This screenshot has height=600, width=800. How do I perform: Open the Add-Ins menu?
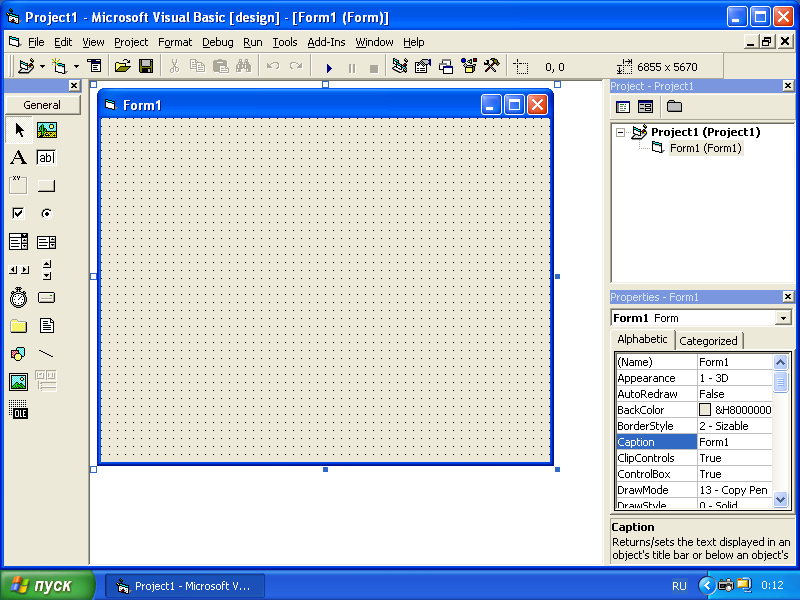click(326, 42)
